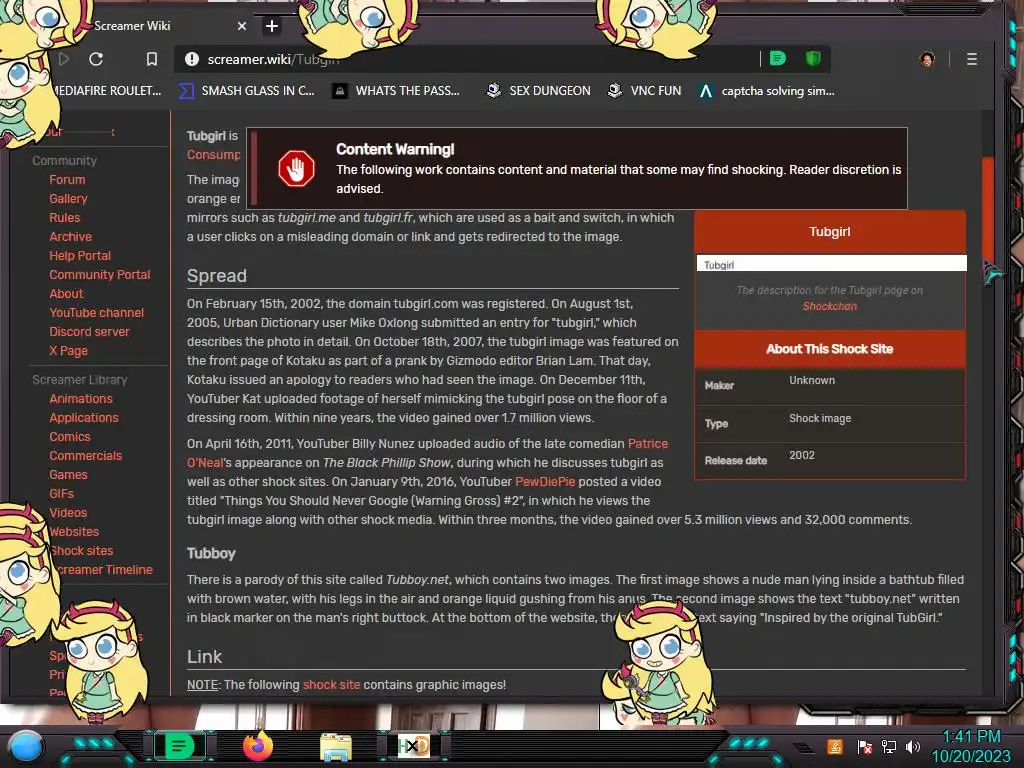
Task: Reload the page with the refresh icon
Action: click(x=96, y=59)
